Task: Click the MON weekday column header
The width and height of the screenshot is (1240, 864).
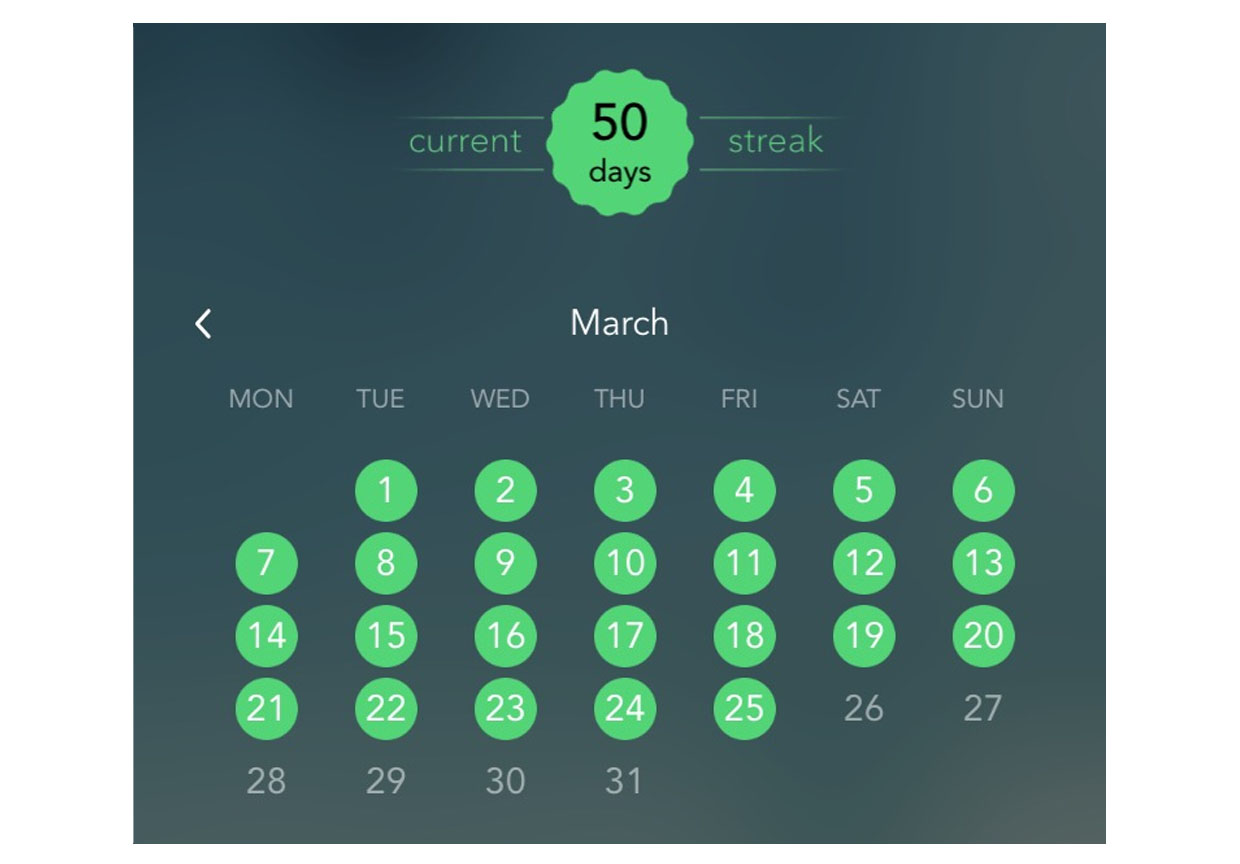Action: (261, 399)
